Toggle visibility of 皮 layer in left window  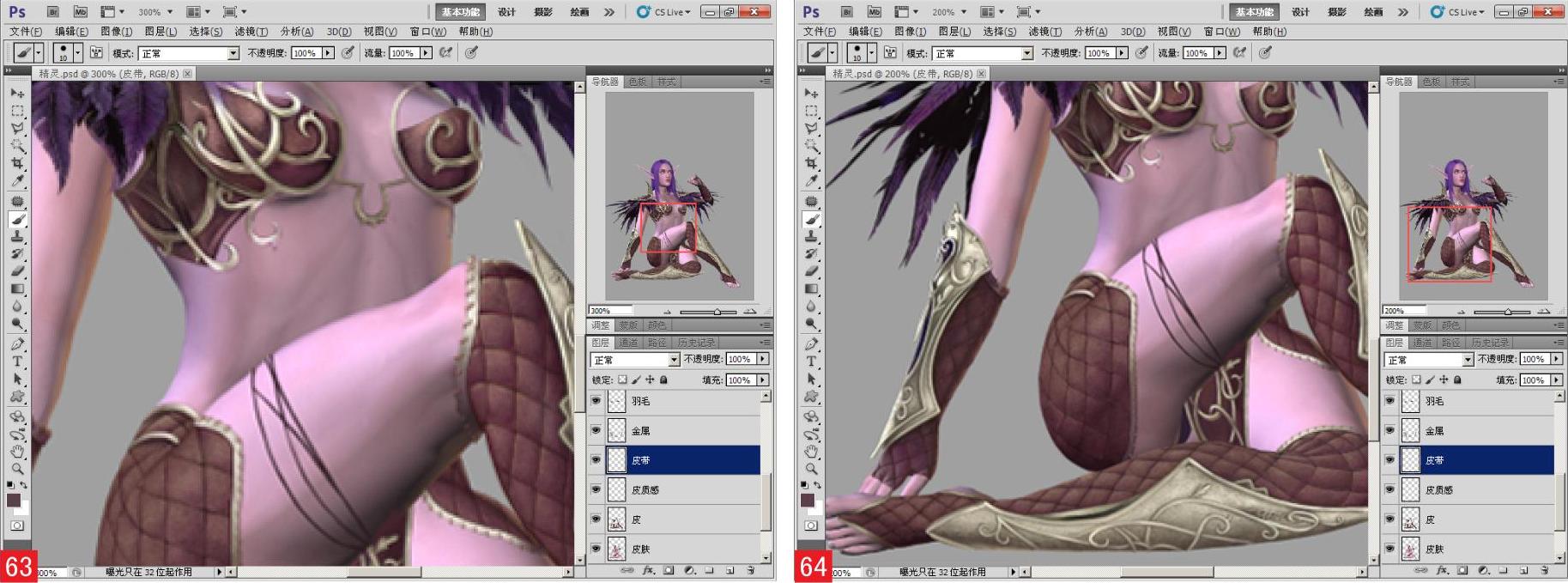[596, 519]
